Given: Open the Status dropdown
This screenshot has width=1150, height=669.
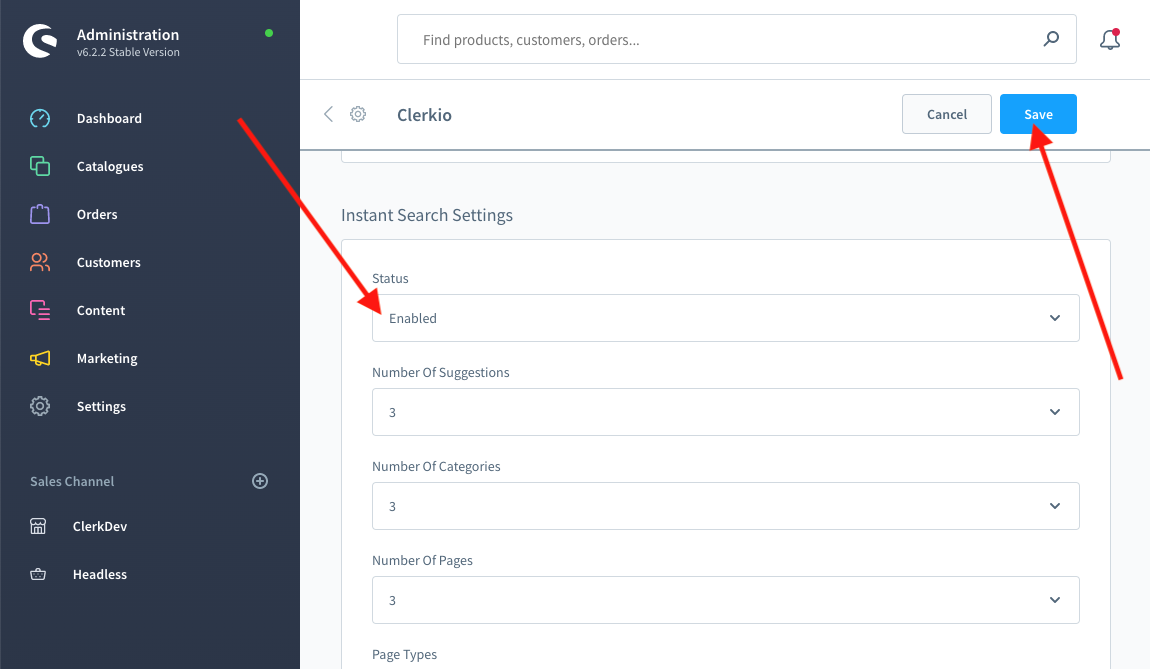Looking at the screenshot, I should 725,318.
